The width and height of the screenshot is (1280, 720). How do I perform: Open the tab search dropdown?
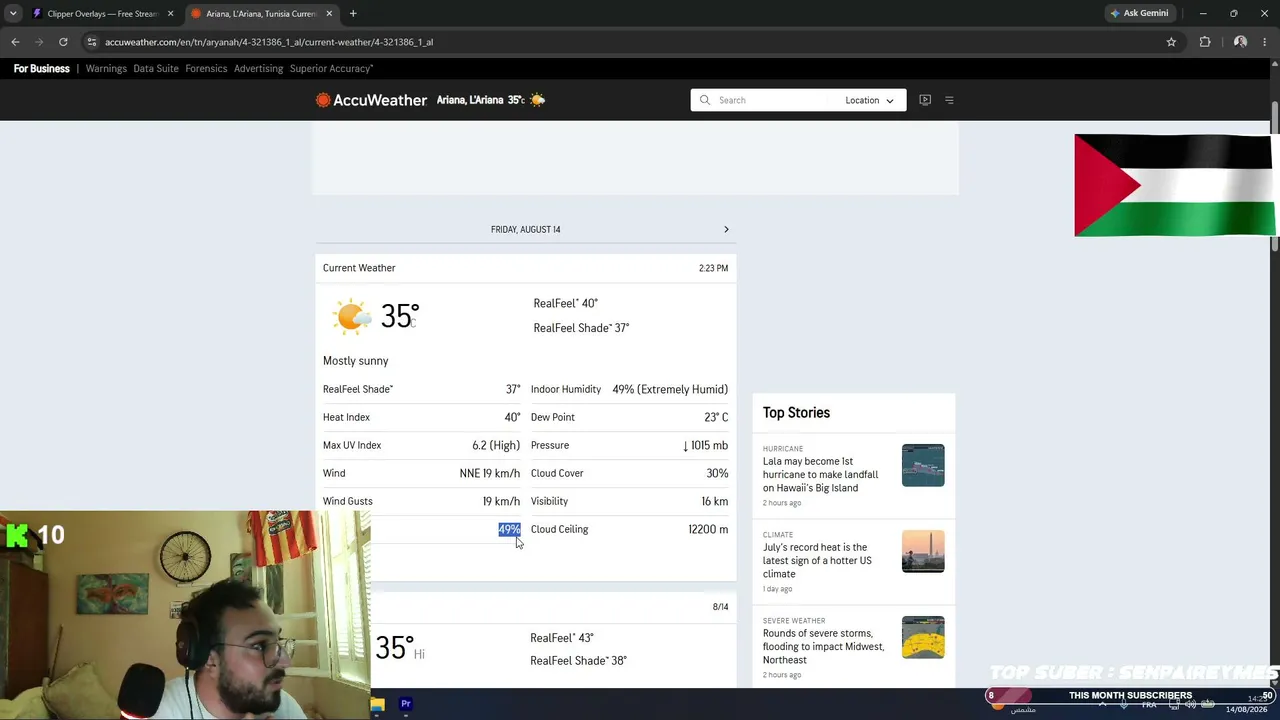12,14
